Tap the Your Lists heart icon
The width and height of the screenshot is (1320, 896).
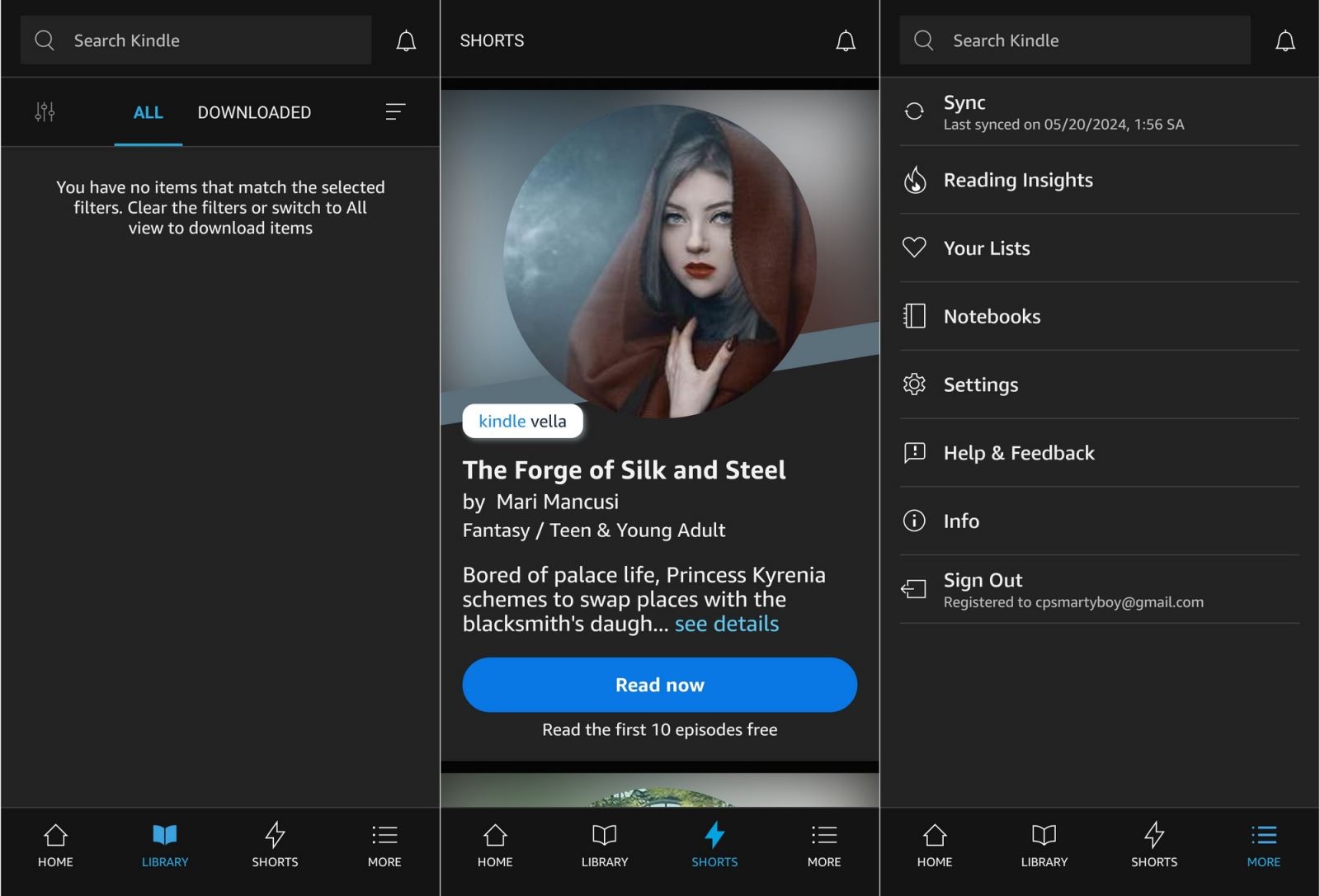pos(914,248)
